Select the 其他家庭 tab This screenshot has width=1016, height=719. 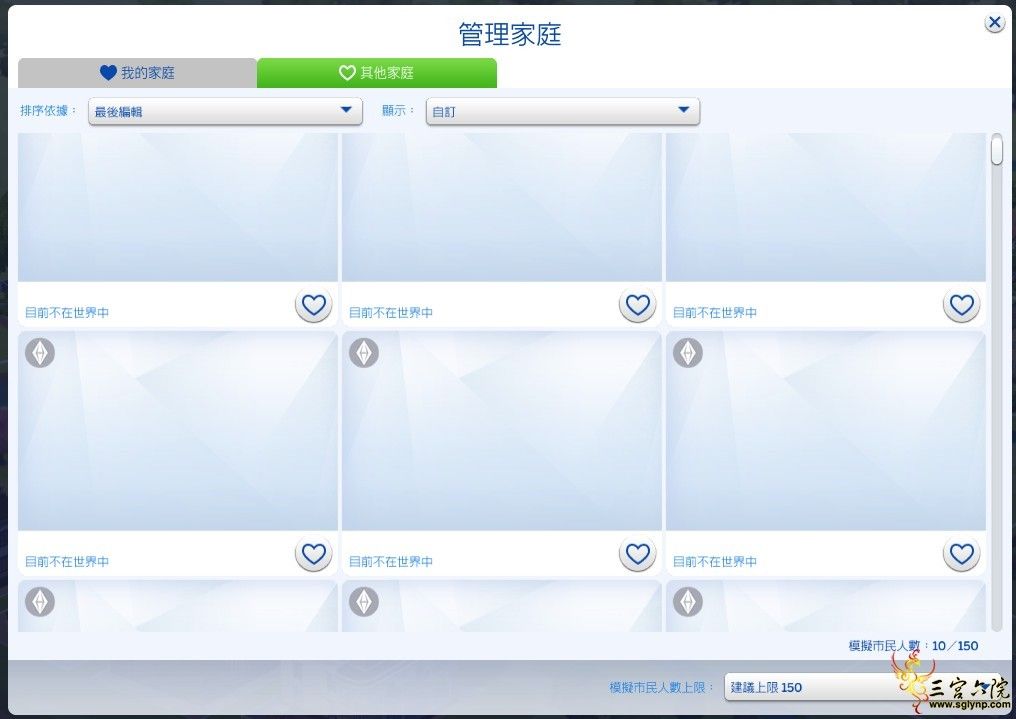pyautogui.click(x=377, y=73)
